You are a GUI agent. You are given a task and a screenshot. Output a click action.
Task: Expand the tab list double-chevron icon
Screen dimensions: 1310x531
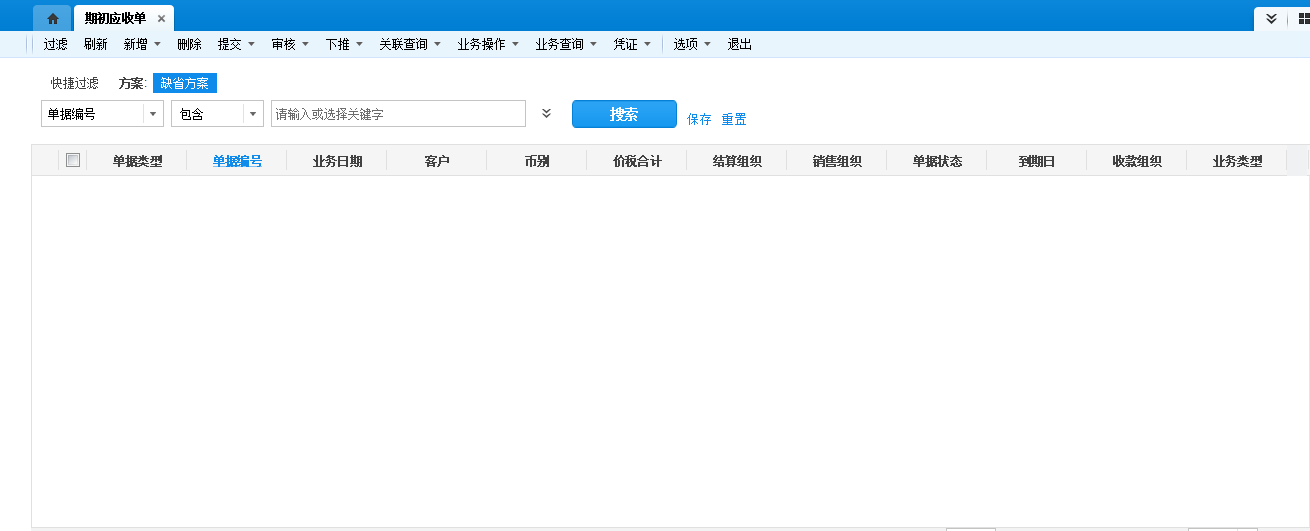pos(1271,18)
